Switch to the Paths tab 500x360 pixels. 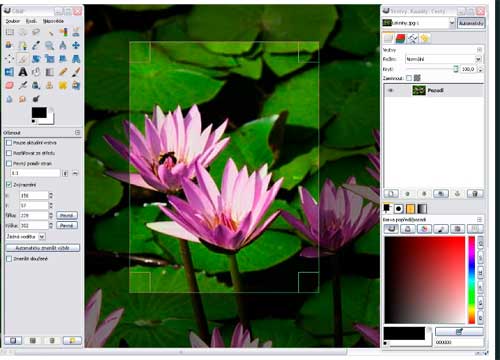[413, 39]
